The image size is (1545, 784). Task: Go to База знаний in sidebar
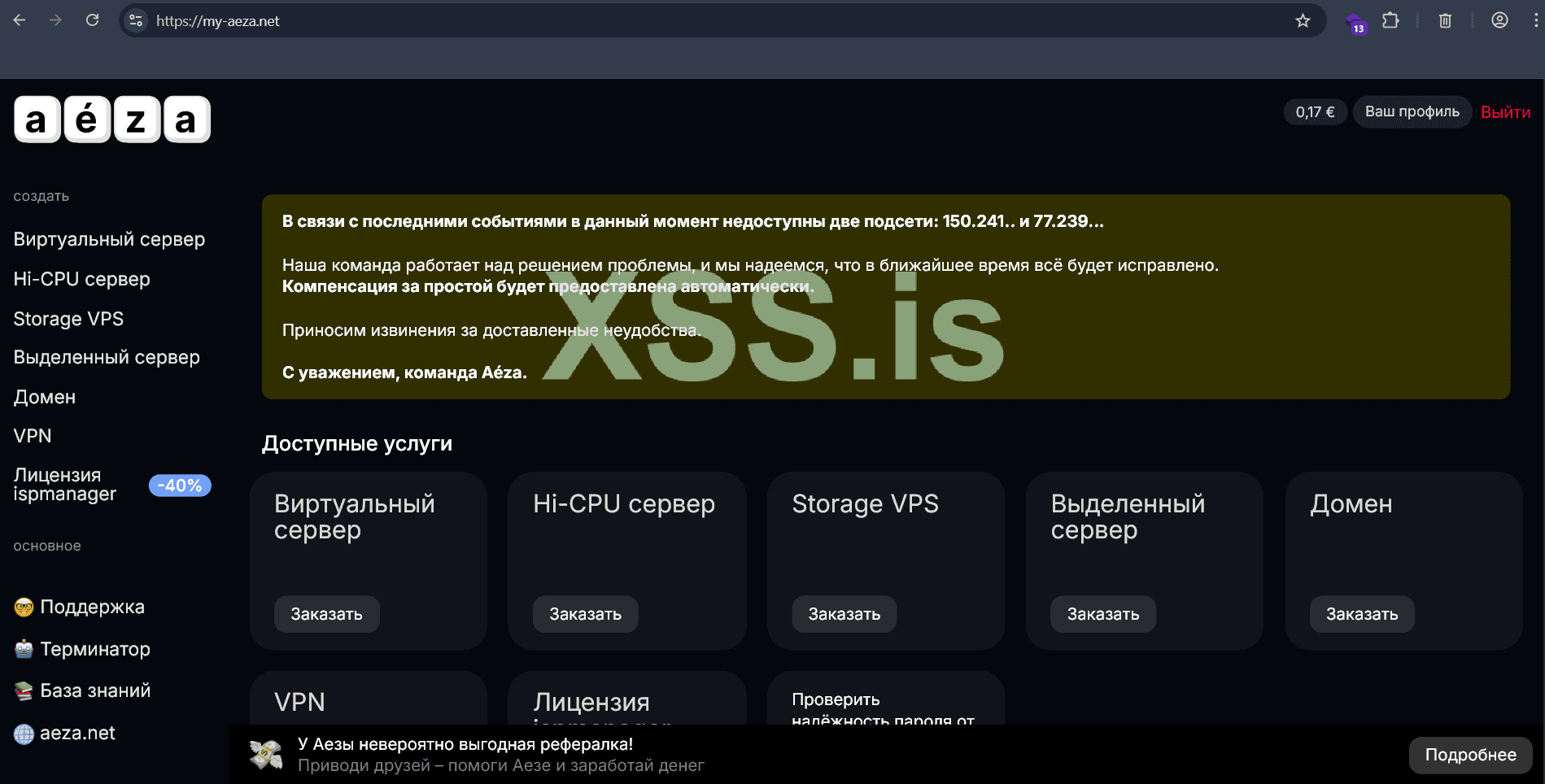95,690
